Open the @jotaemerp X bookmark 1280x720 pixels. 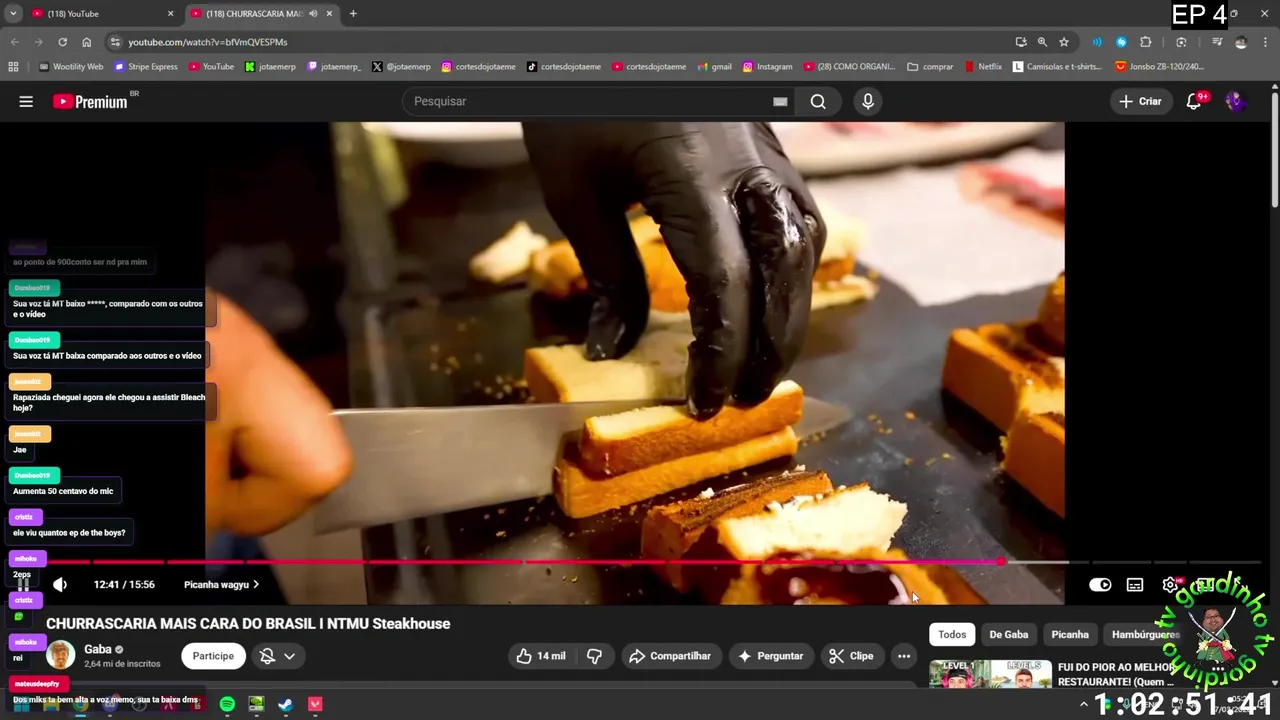coord(401,67)
